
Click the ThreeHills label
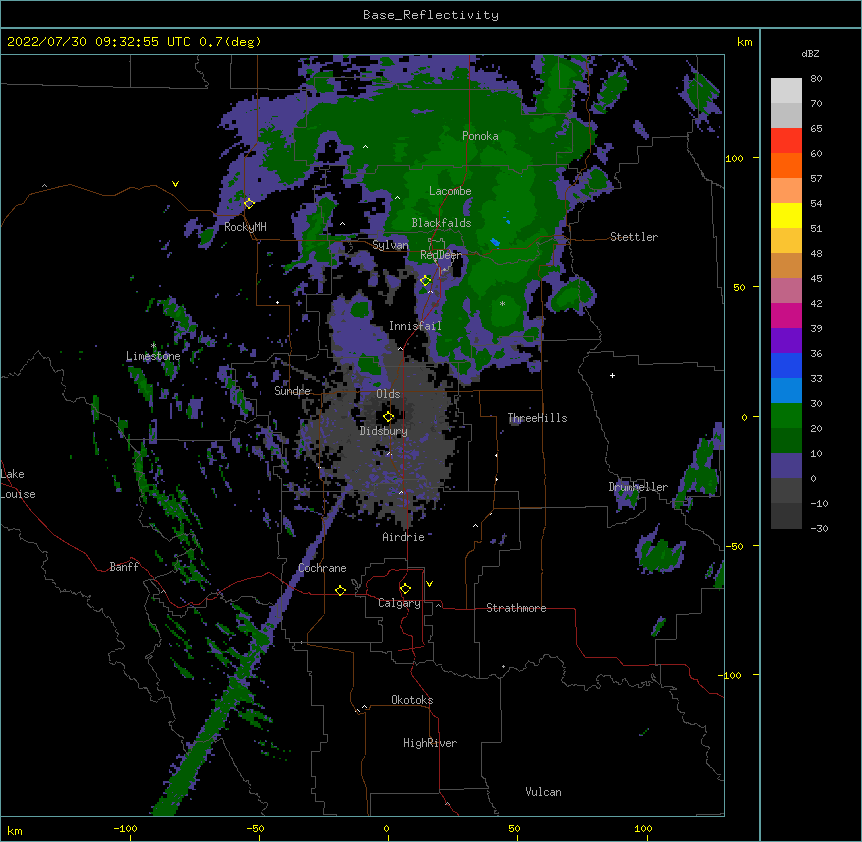pos(537,418)
